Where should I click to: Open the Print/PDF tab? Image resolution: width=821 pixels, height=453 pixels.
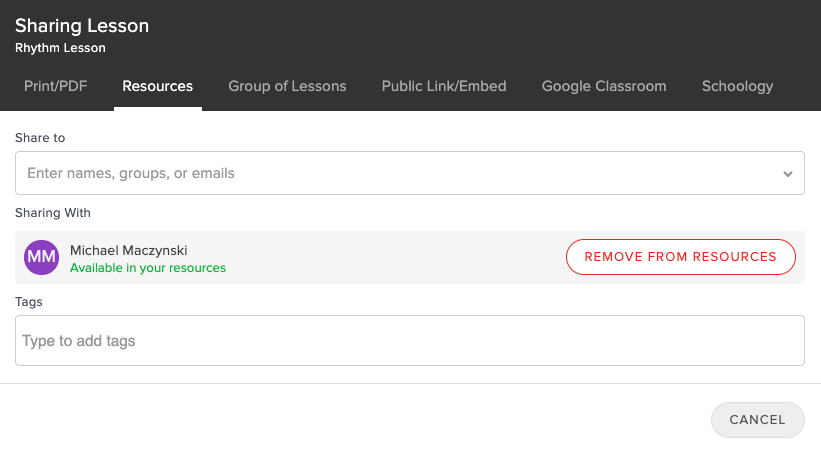[56, 86]
